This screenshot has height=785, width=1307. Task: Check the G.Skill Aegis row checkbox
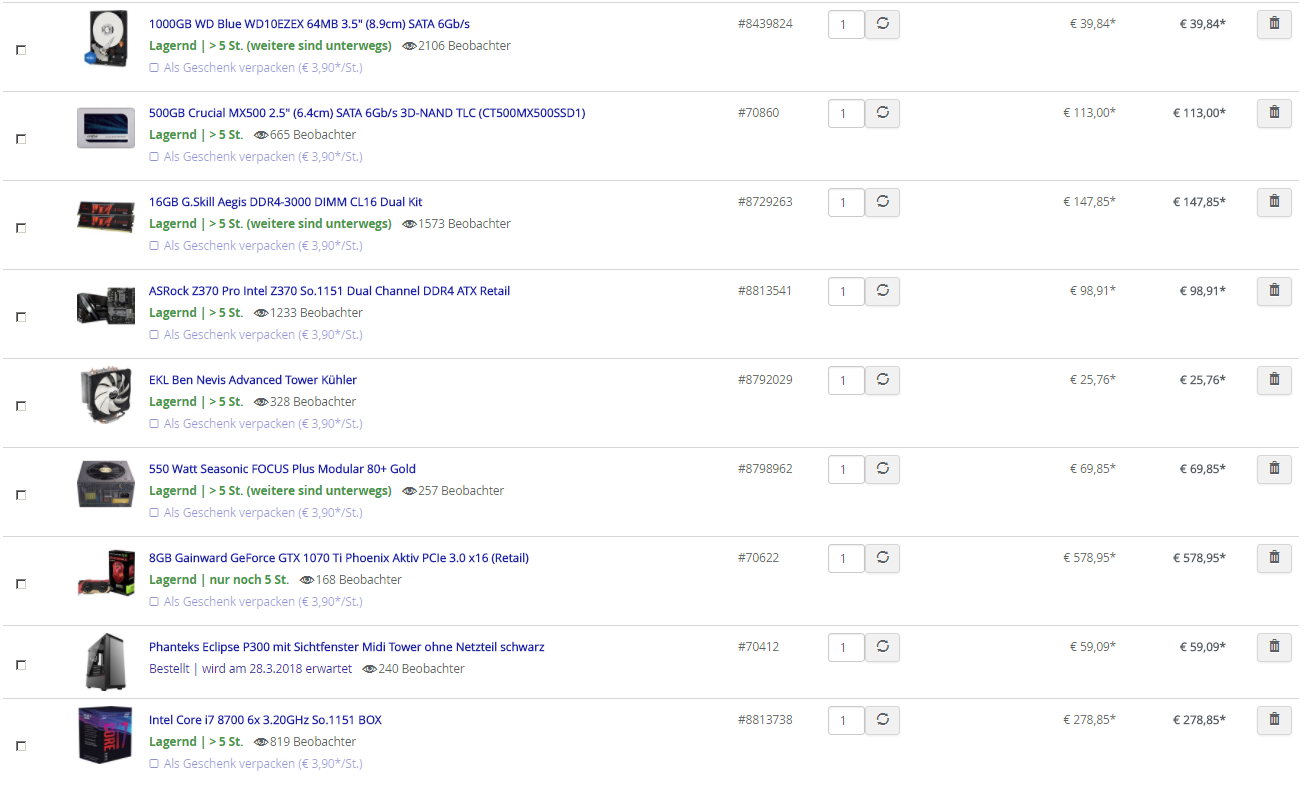click(x=21, y=228)
